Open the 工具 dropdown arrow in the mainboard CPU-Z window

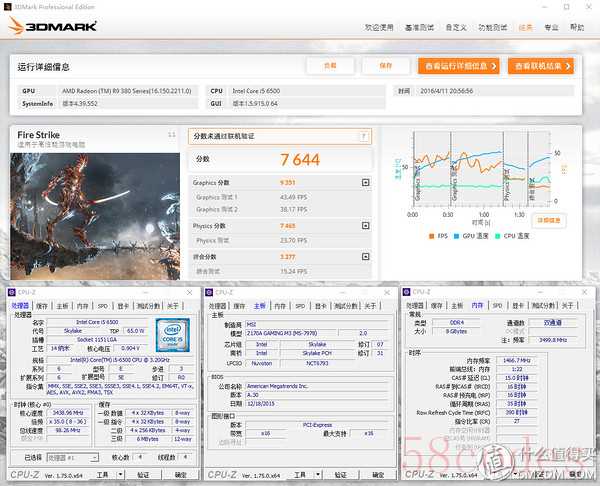[318, 475]
